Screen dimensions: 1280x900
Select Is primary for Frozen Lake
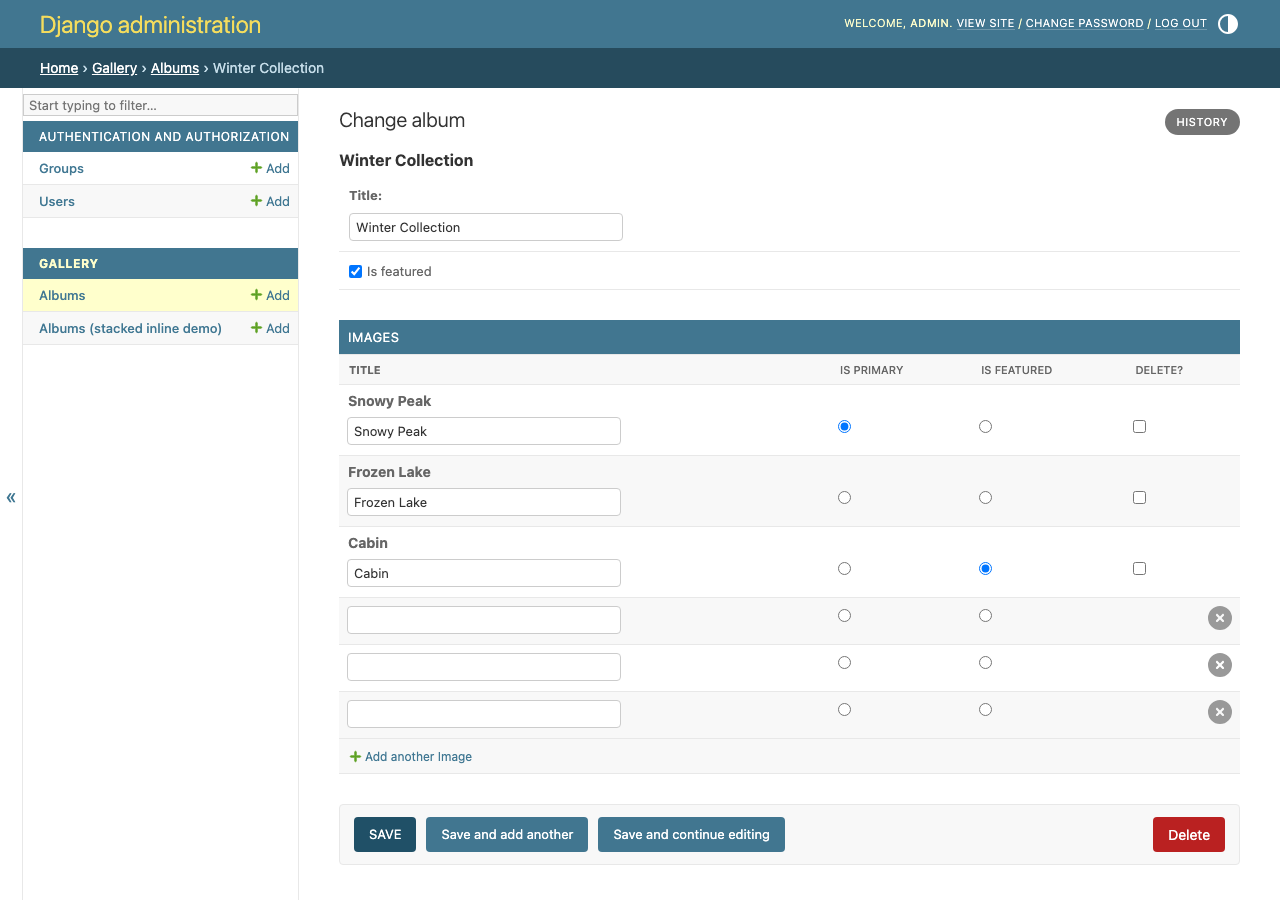(x=844, y=497)
